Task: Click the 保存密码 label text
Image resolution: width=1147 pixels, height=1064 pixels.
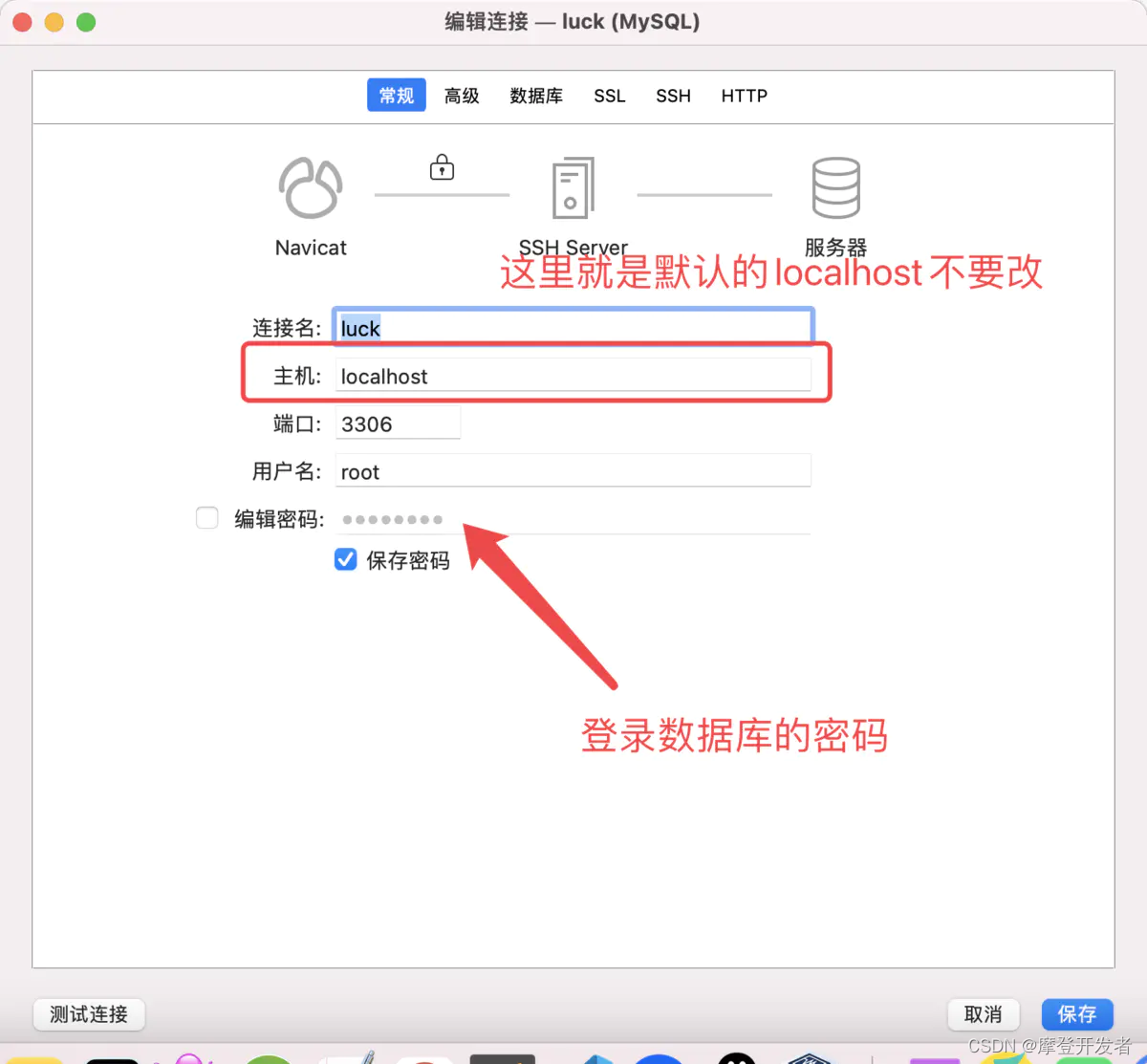Action: point(408,560)
